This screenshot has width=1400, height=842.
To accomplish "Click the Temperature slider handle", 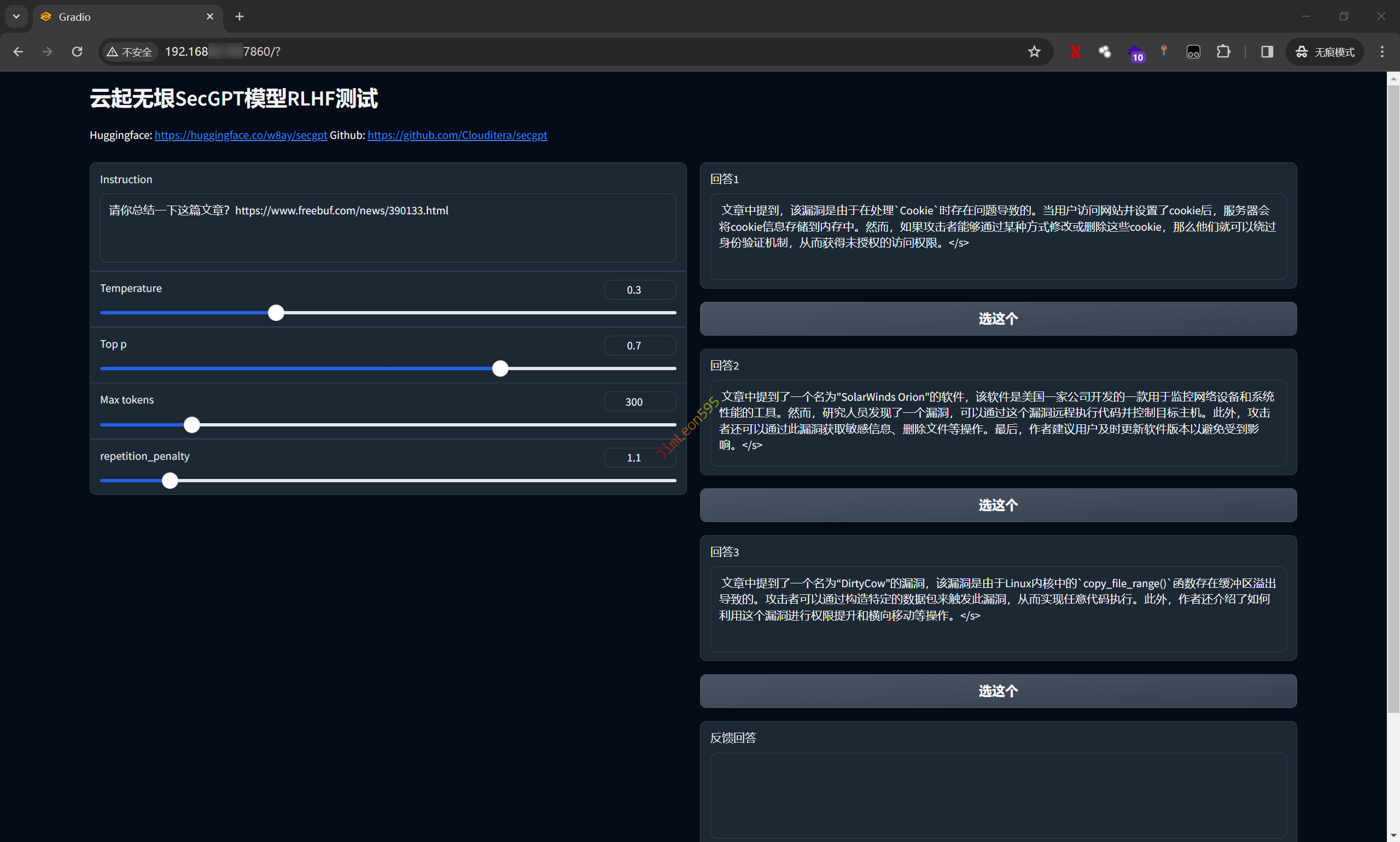I will [x=276, y=313].
